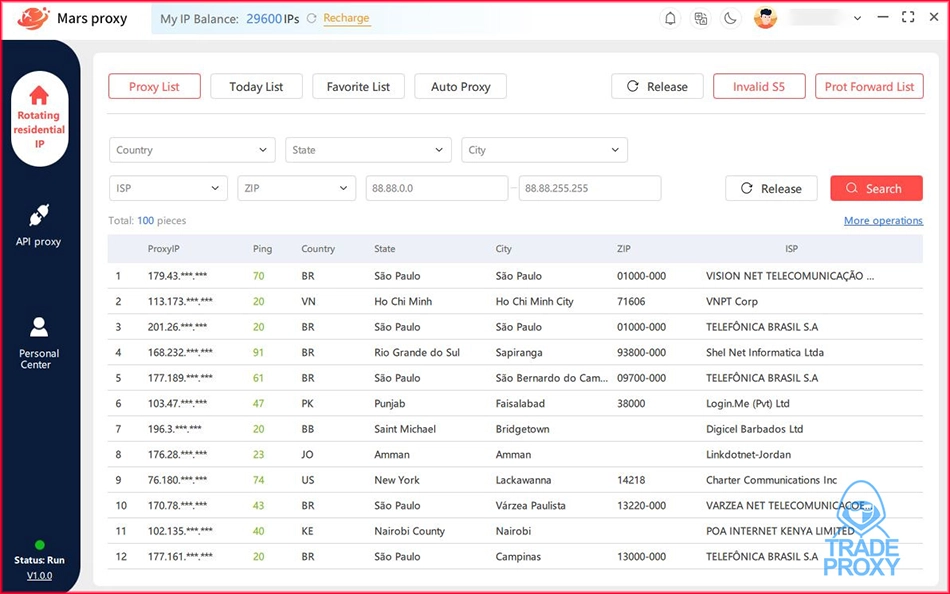Open the Prot Forward List

pyautogui.click(x=869, y=87)
